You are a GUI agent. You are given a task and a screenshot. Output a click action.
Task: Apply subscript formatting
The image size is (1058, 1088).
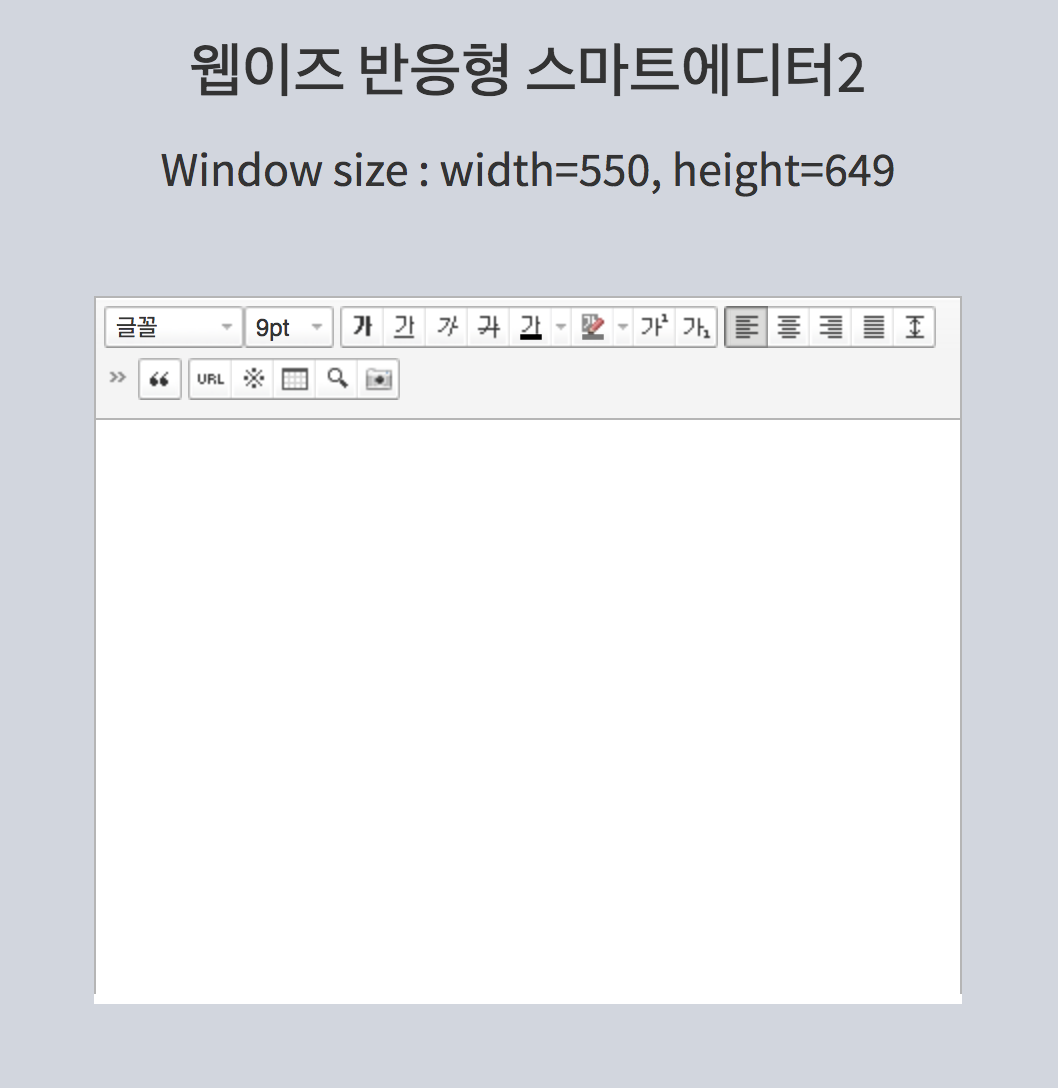point(696,327)
